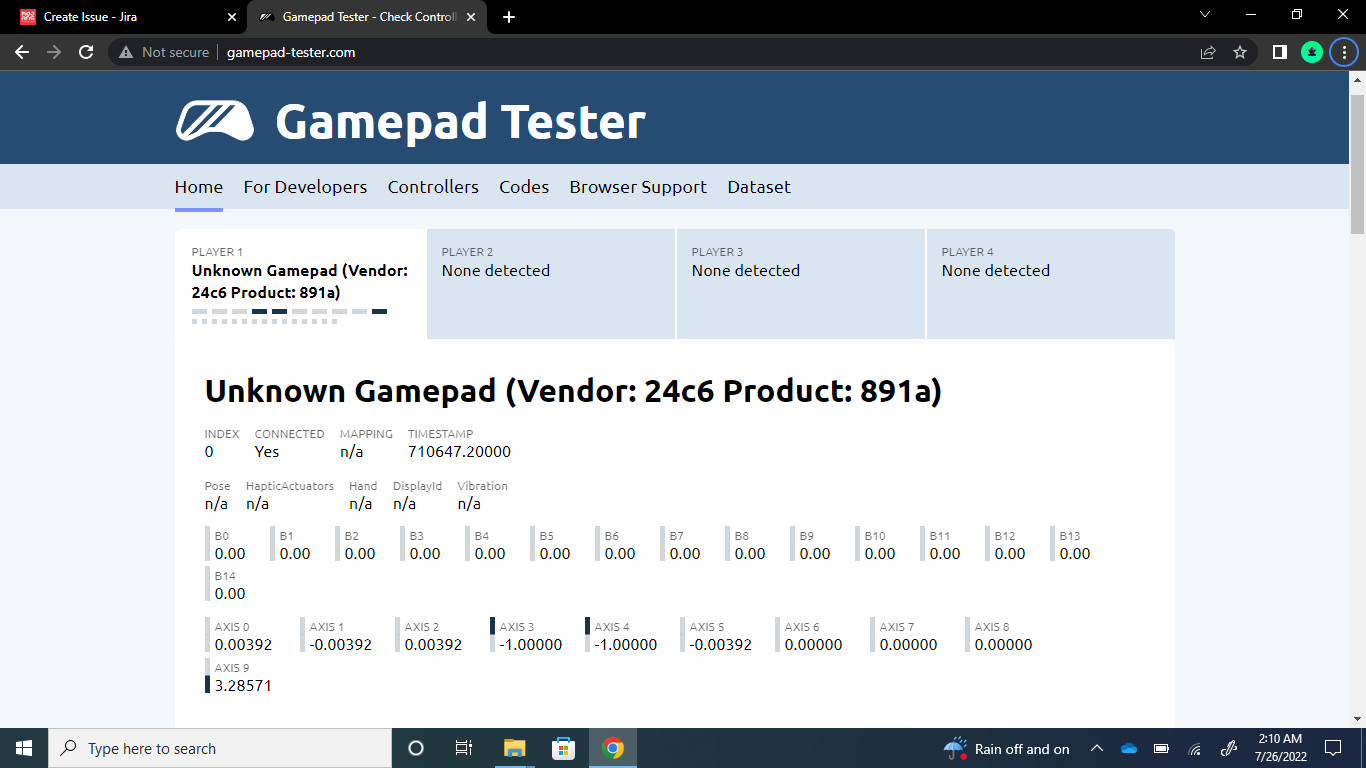Bookmark this page with the star icon
The width and height of the screenshot is (1366, 768).
pos(1240,52)
